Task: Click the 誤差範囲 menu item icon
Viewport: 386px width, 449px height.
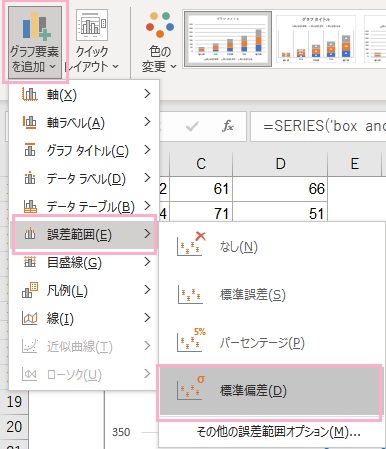Action: point(30,234)
